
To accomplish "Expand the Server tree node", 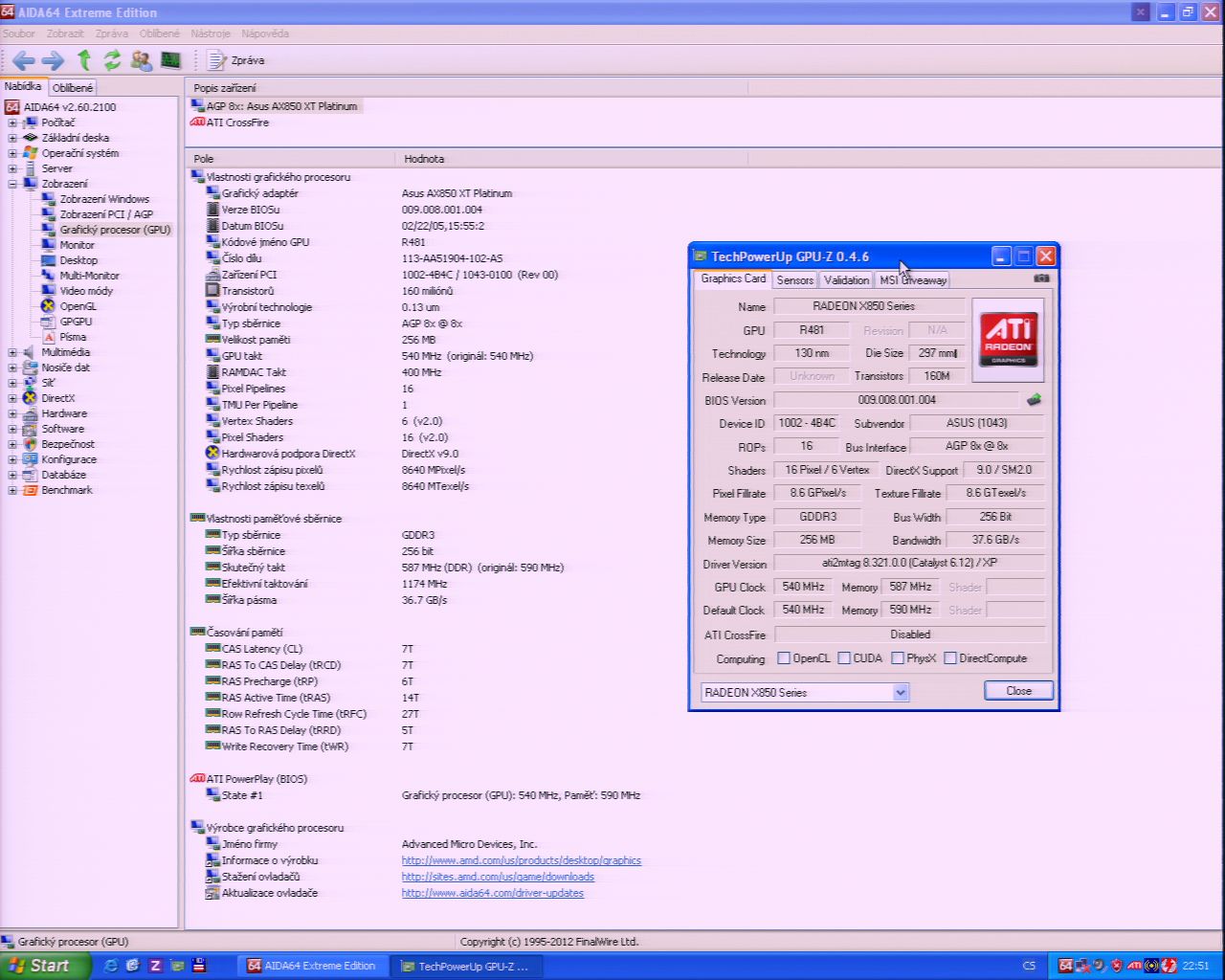I will [12, 168].
